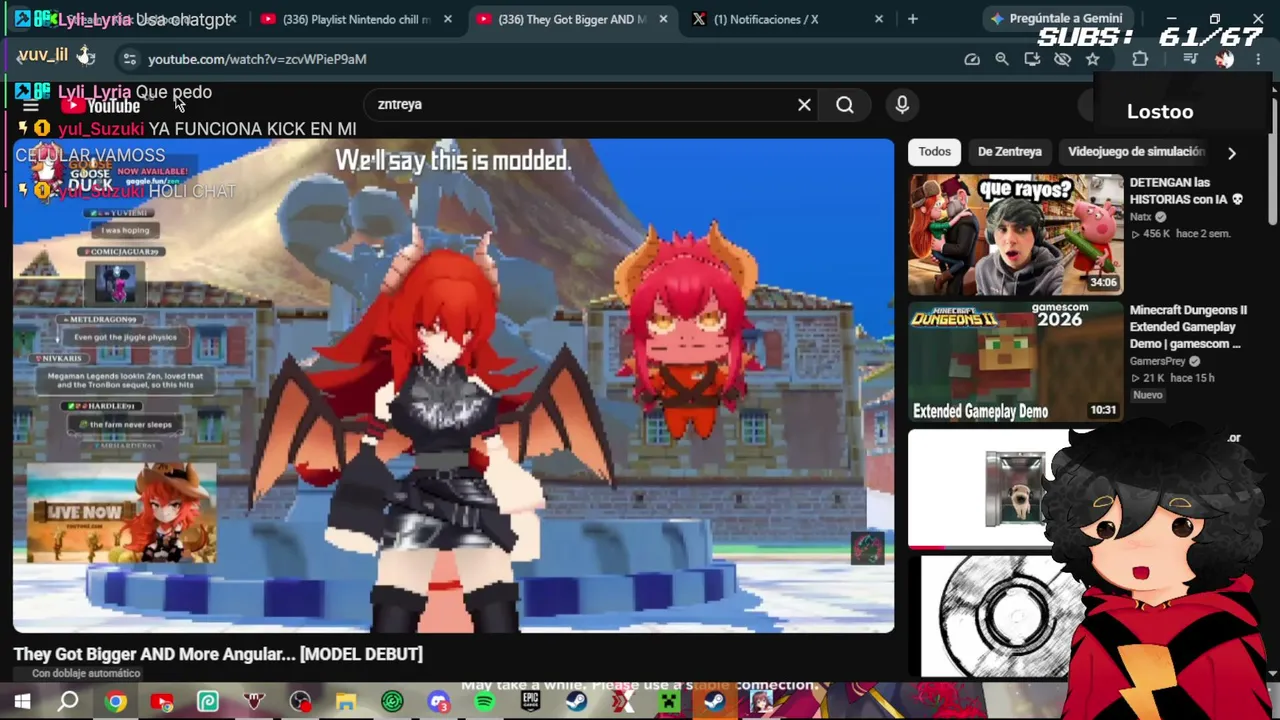Image resolution: width=1280 pixels, height=720 pixels.
Task: Open the performance gauge icon in address bar
Action: click(972, 59)
